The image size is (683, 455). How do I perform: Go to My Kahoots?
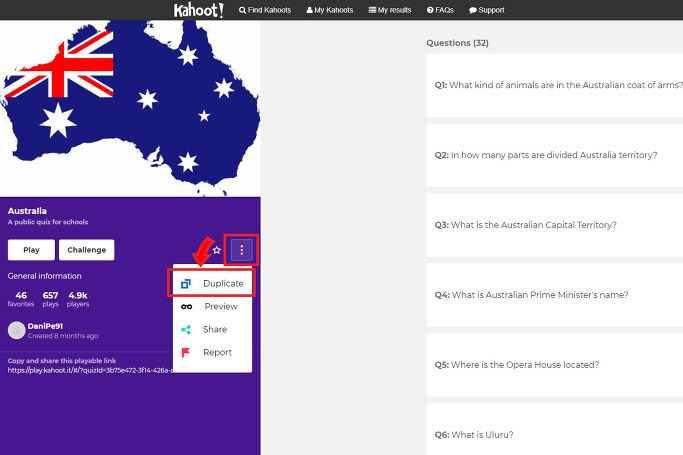330,10
